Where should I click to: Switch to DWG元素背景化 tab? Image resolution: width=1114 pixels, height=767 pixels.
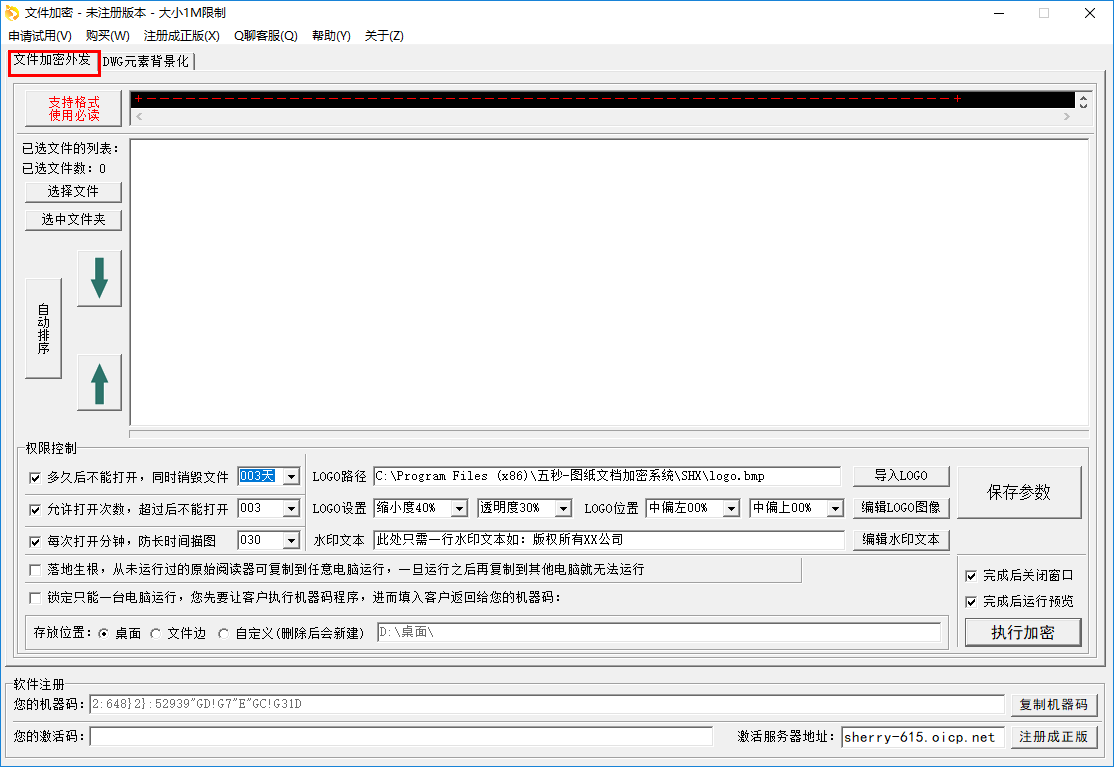click(146, 62)
